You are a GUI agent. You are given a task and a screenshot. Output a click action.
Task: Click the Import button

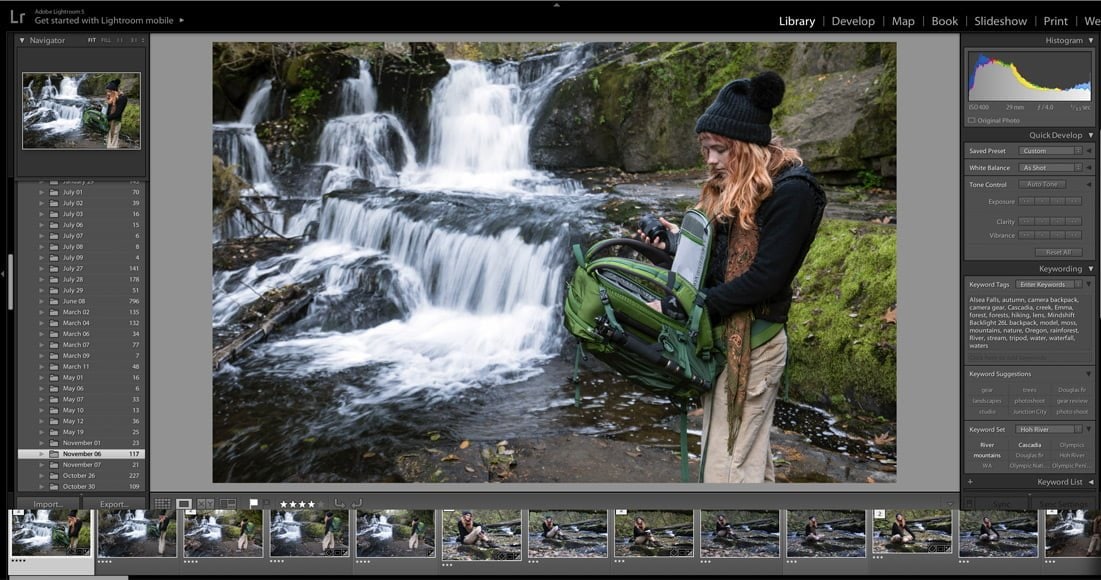coord(48,504)
